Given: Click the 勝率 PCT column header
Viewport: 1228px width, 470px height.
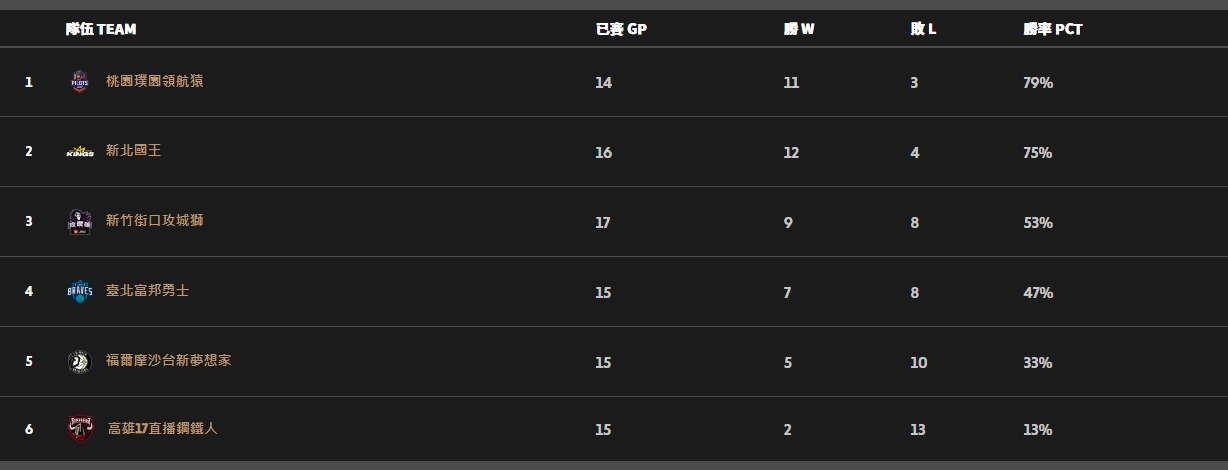Looking at the screenshot, I should click(x=1053, y=29).
